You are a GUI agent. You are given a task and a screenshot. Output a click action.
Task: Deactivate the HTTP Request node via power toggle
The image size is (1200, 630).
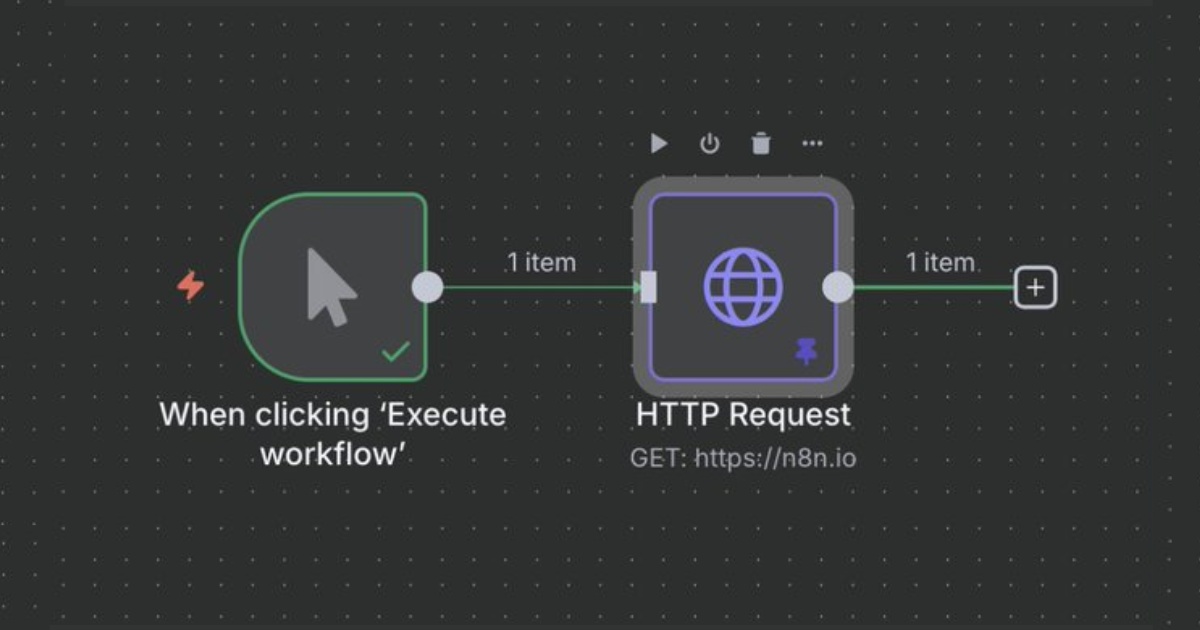coord(710,143)
